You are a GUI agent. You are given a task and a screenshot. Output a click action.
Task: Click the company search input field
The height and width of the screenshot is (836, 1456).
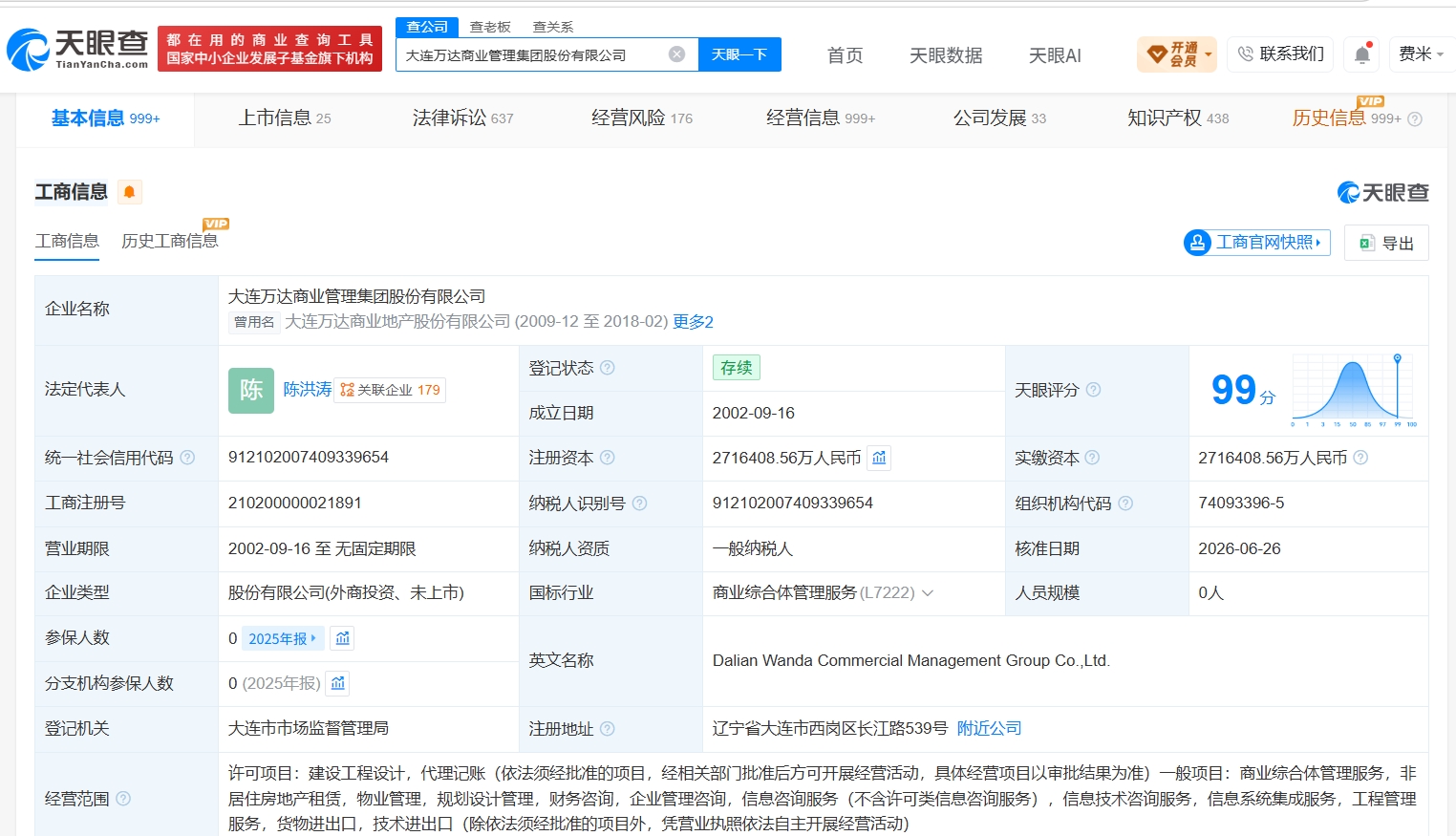click(x=532, y=54)
